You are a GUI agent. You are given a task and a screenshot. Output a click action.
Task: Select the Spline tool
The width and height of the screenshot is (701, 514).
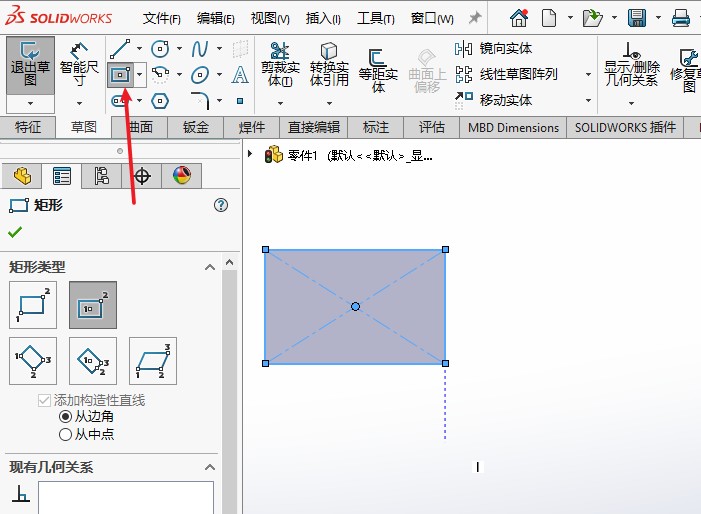201,49
